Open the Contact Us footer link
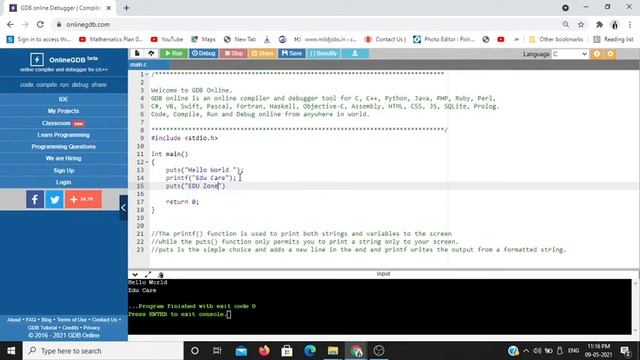Viewport: 640px width, 360px height. pos(104,320)
